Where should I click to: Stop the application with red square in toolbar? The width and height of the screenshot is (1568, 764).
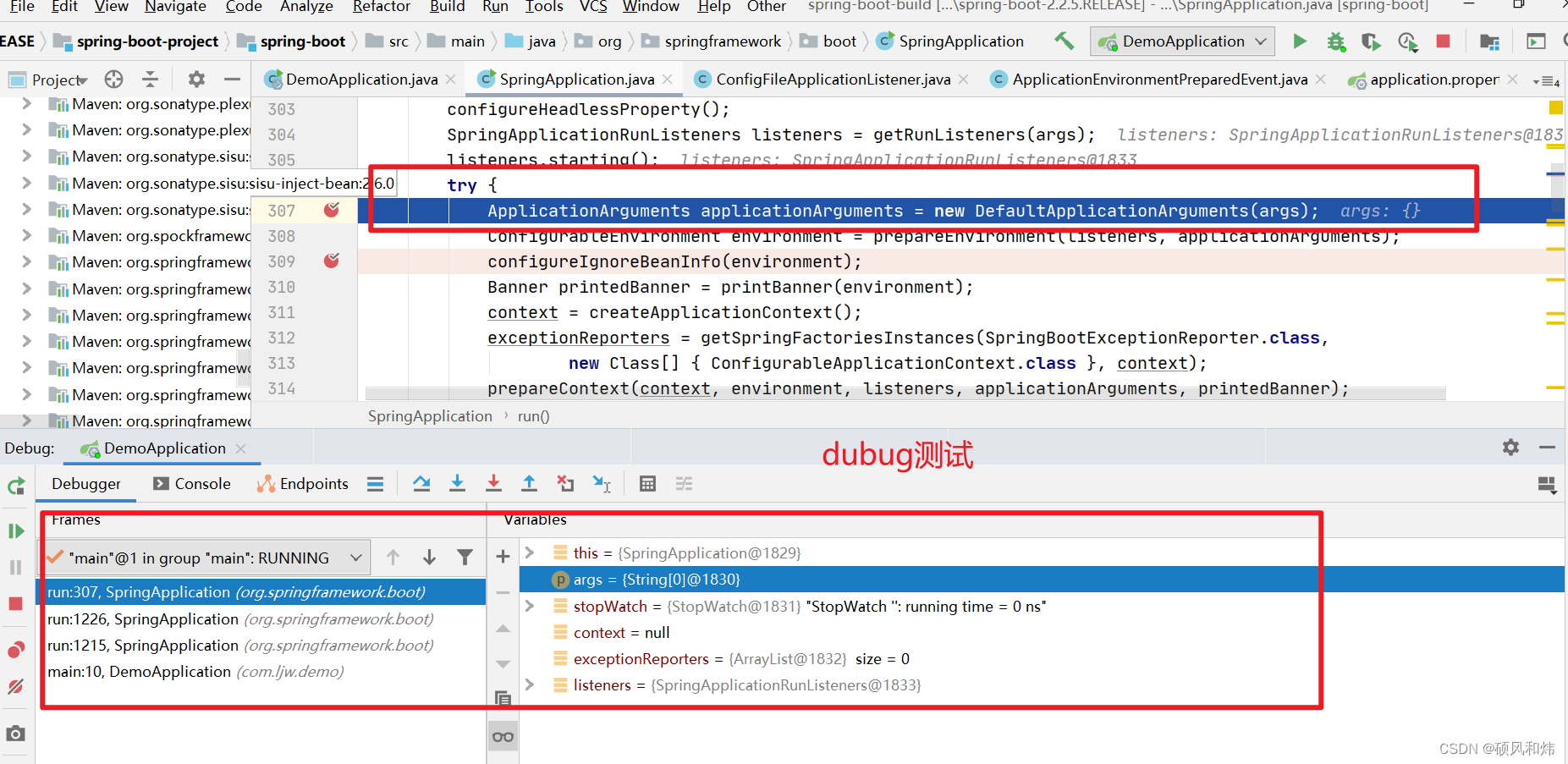coord(1444,41)
